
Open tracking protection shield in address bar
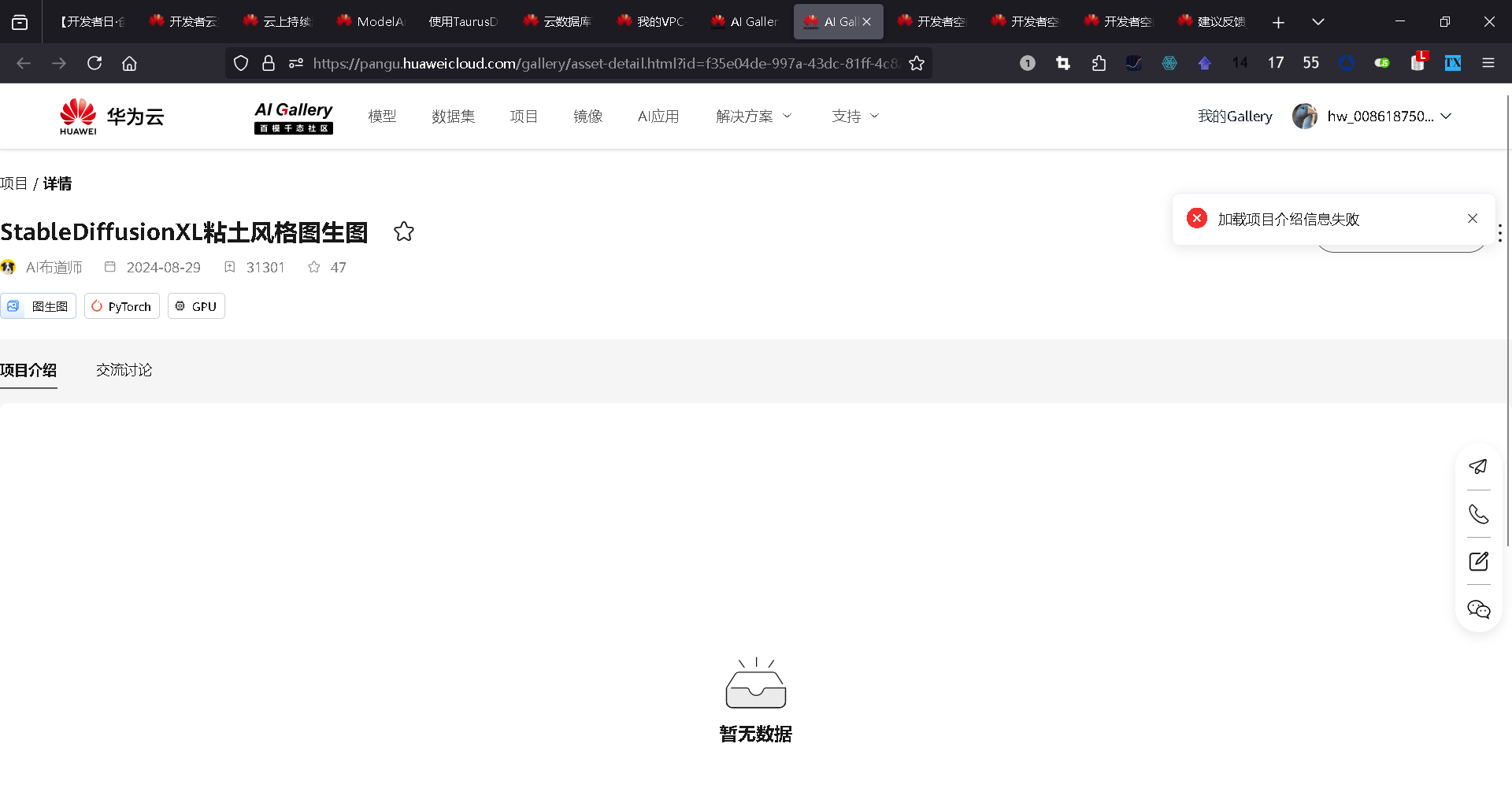[x=241, y=63]
